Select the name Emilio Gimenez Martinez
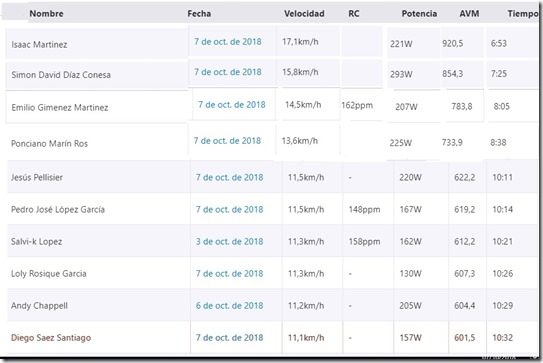Image resolution: width=543 pixels, height=363 pixels. pyautogui.click(x=60, y=108)
